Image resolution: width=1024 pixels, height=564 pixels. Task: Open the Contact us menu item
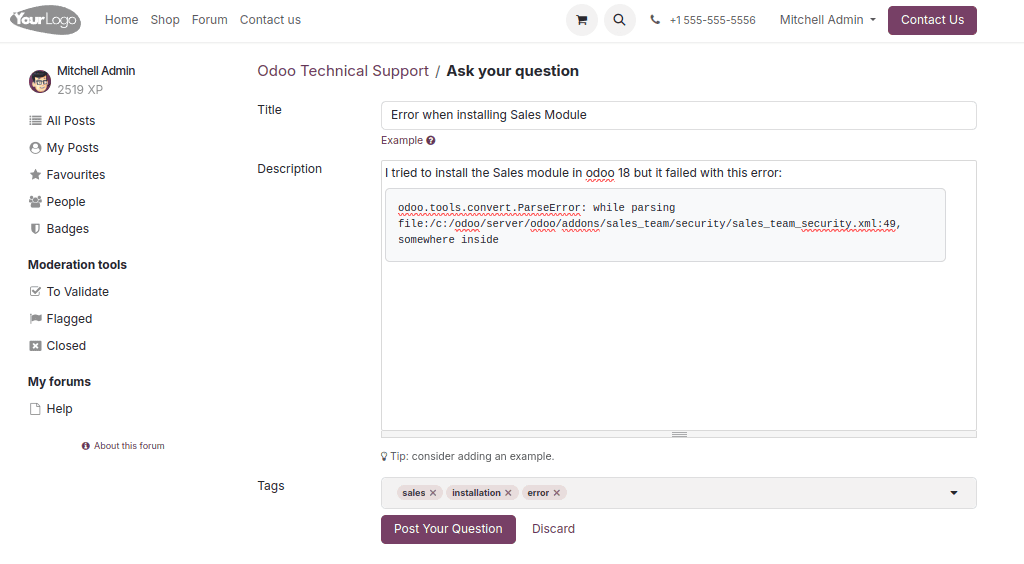pyautogui.click(x=270, y=20)
